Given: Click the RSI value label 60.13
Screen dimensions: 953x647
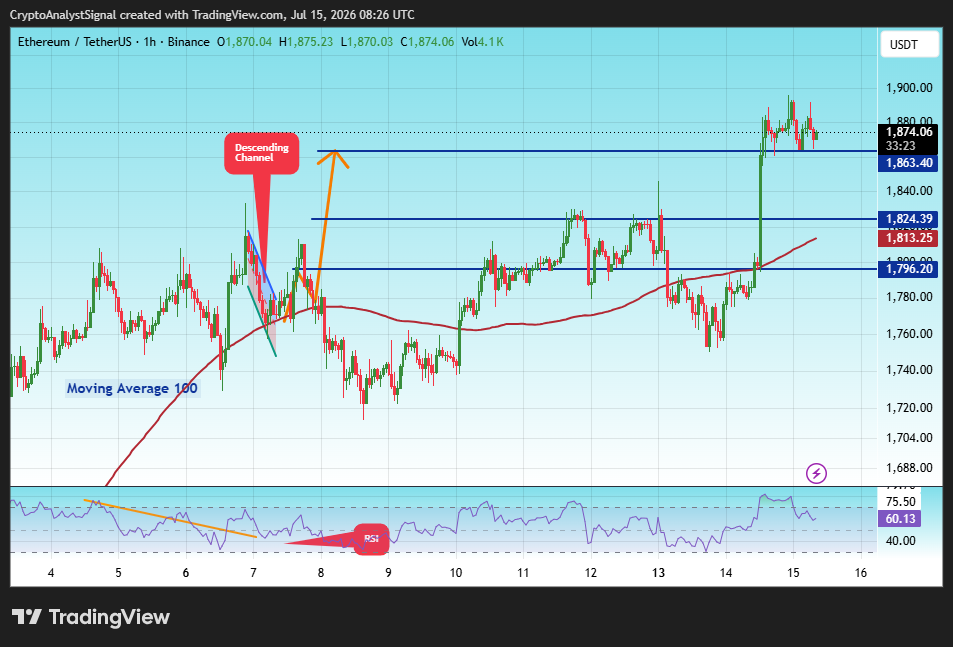Looking at the screenshot, I should pyautogui.click(x=900, y=519).
